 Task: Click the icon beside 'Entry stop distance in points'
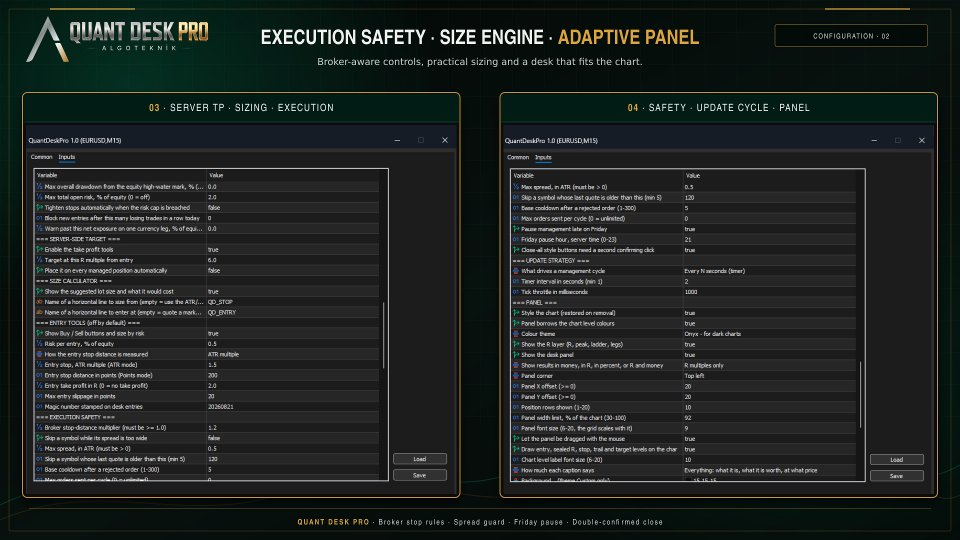[x=39, y=375]
